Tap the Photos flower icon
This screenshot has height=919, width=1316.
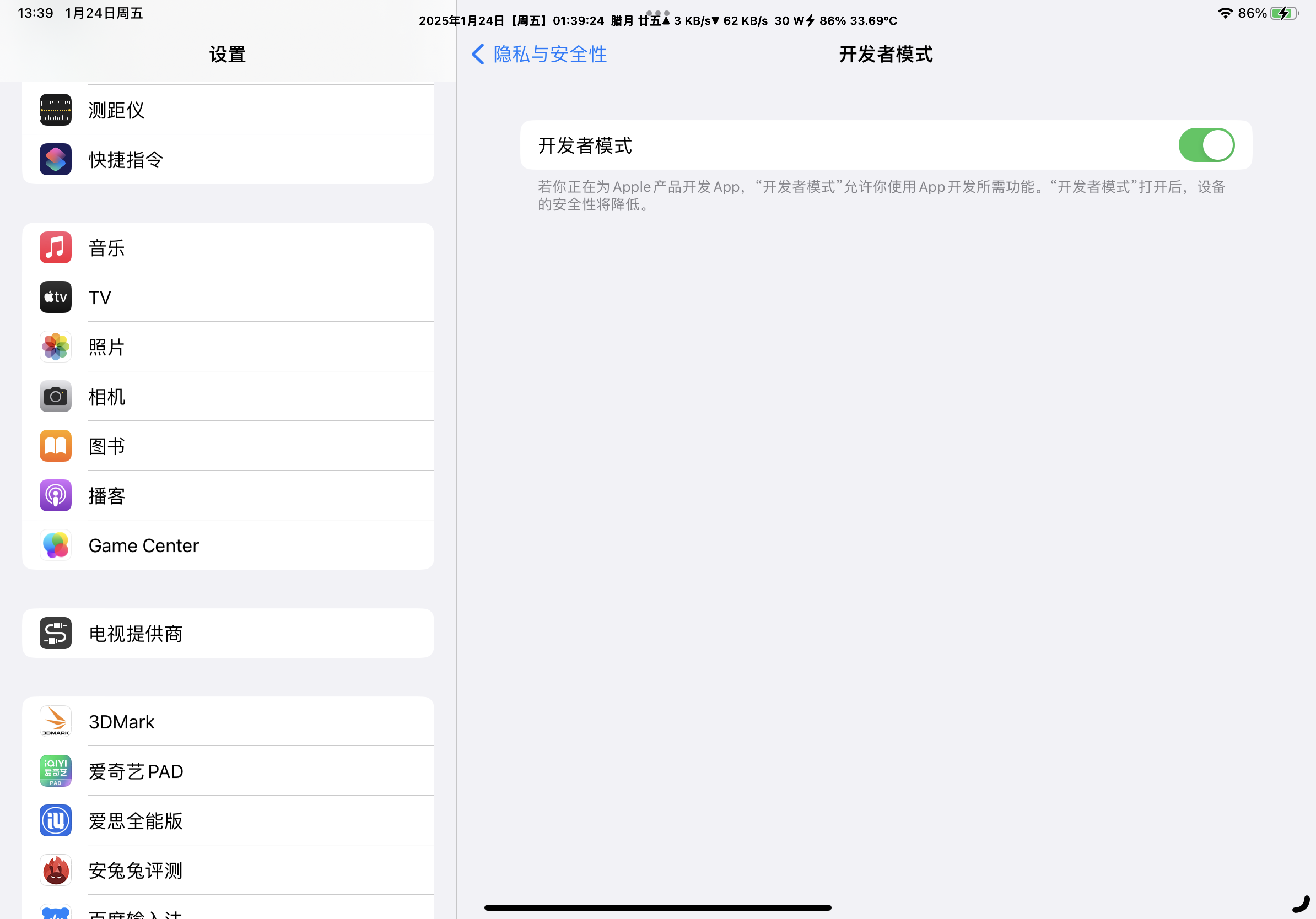pos(56,347)
